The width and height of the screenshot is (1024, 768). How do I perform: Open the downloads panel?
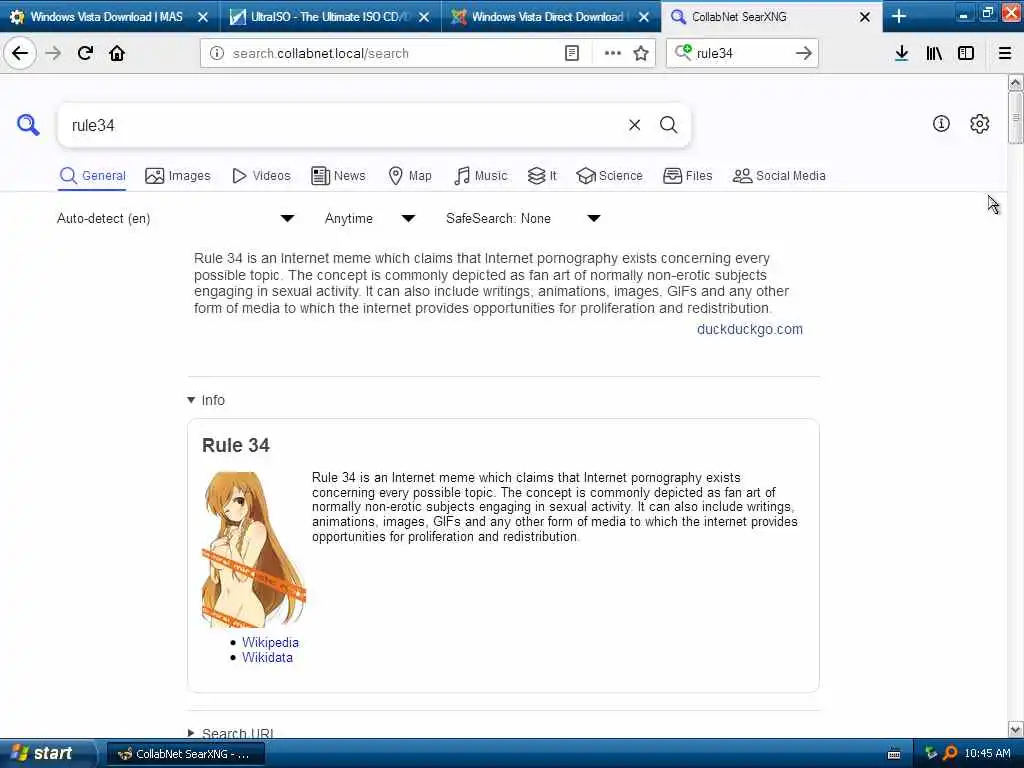[x=901, y=53]
